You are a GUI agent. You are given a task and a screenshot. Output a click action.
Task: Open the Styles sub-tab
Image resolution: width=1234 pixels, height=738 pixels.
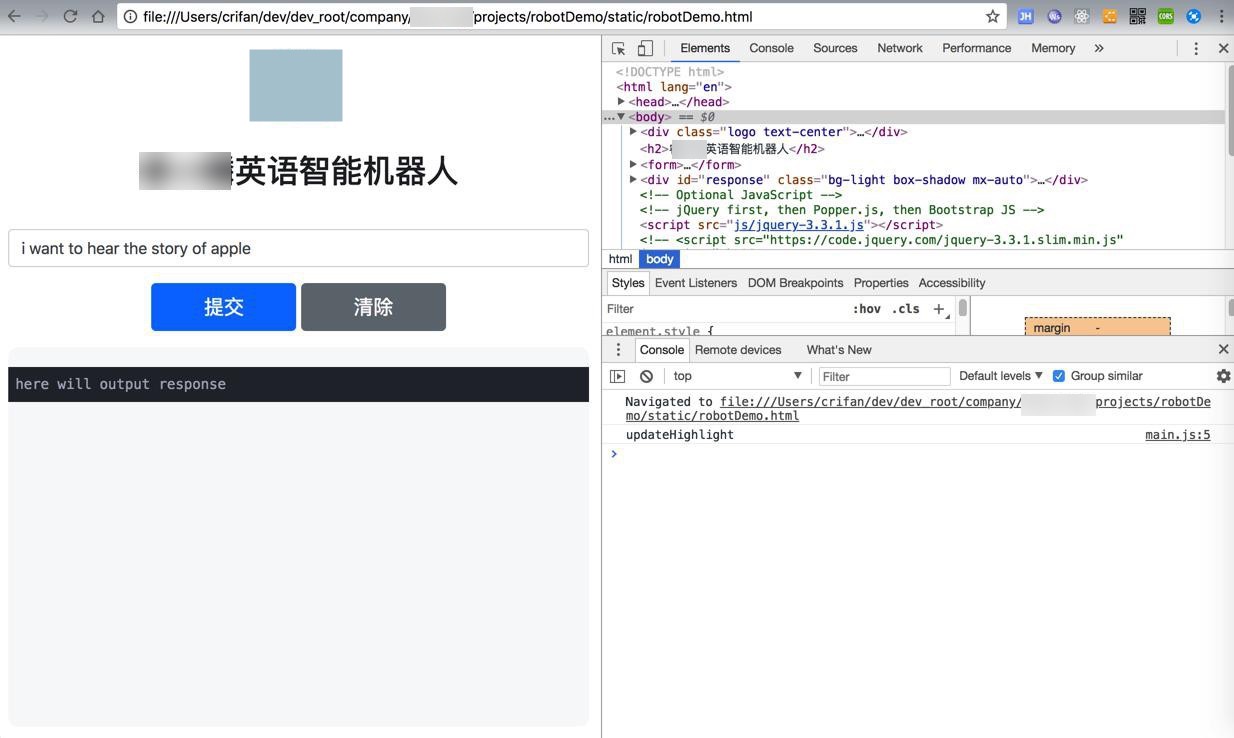pos(628,283)
